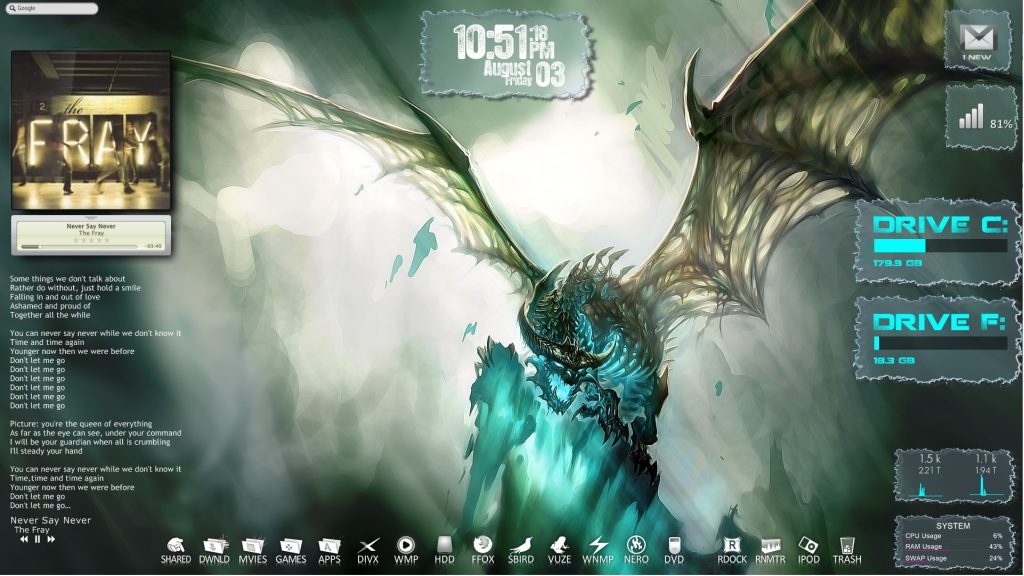1024x576 pixels.
Task: Rate the song with the stars row
Action: coord(91,240)
